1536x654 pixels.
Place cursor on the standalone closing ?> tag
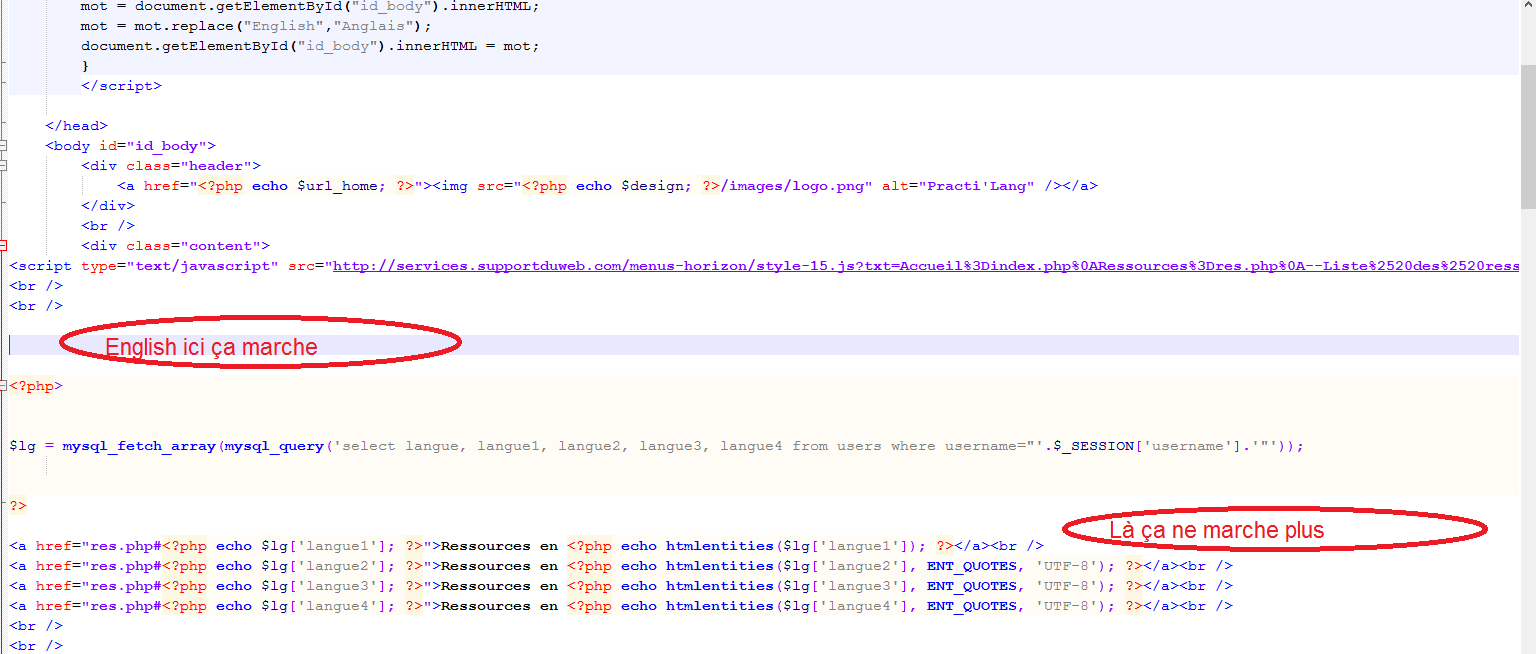pyautogui.click(x=18, y=506)
